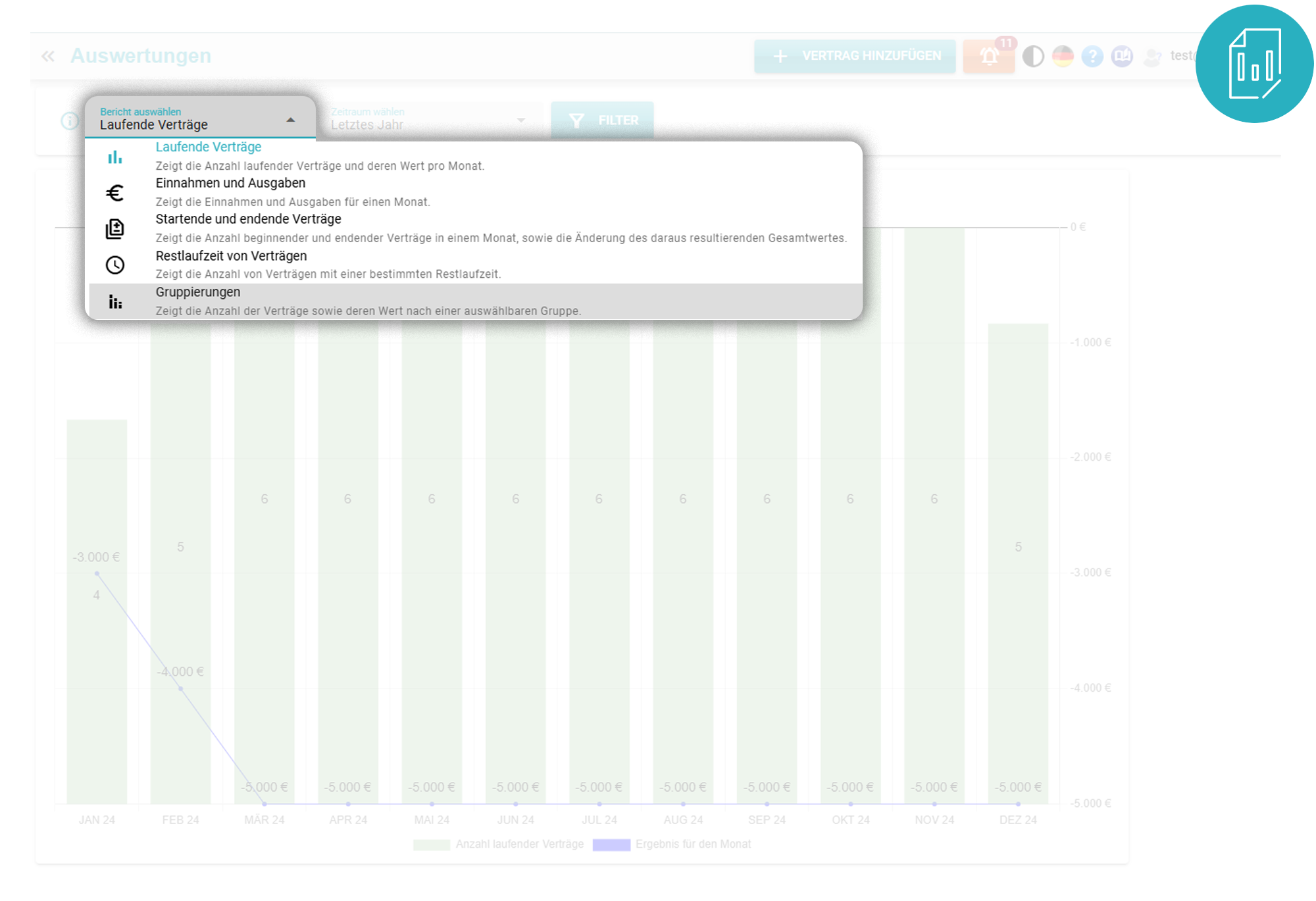
Task: Click the MÄR 24 axis label
Action: coord(265,820)
